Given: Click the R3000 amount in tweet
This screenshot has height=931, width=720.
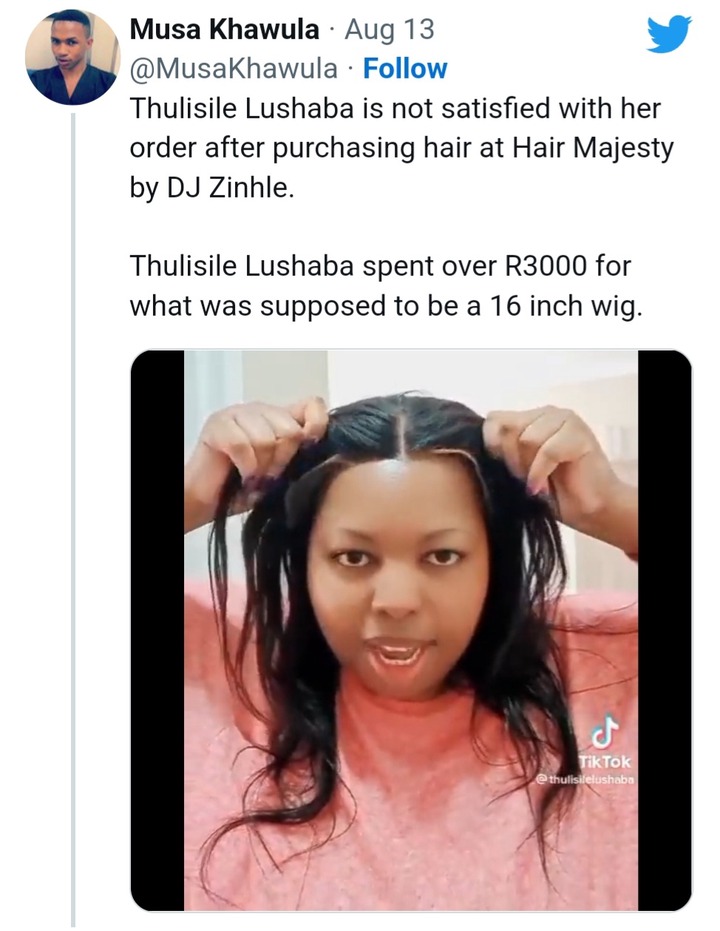Looking at the screenshot, I should coord(545,265).
